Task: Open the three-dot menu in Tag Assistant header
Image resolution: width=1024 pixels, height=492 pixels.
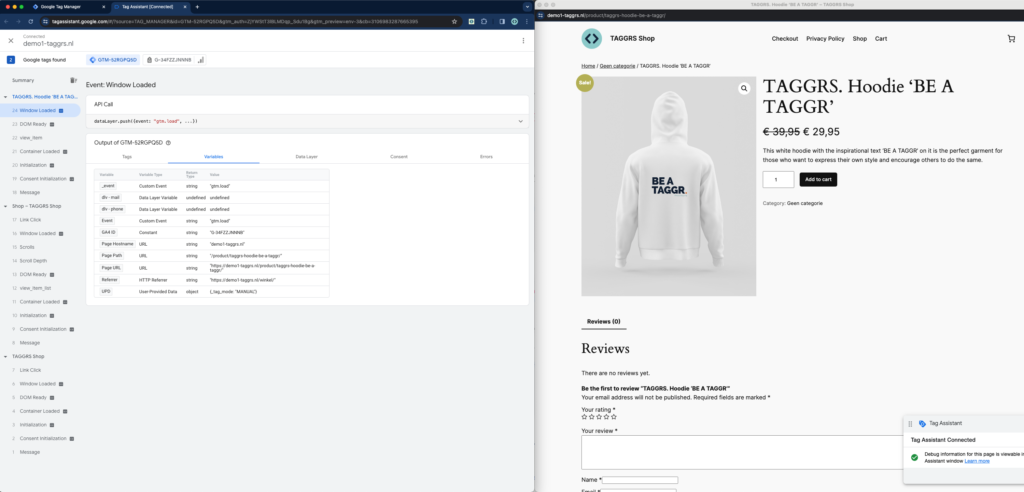Action: (523, 41)
